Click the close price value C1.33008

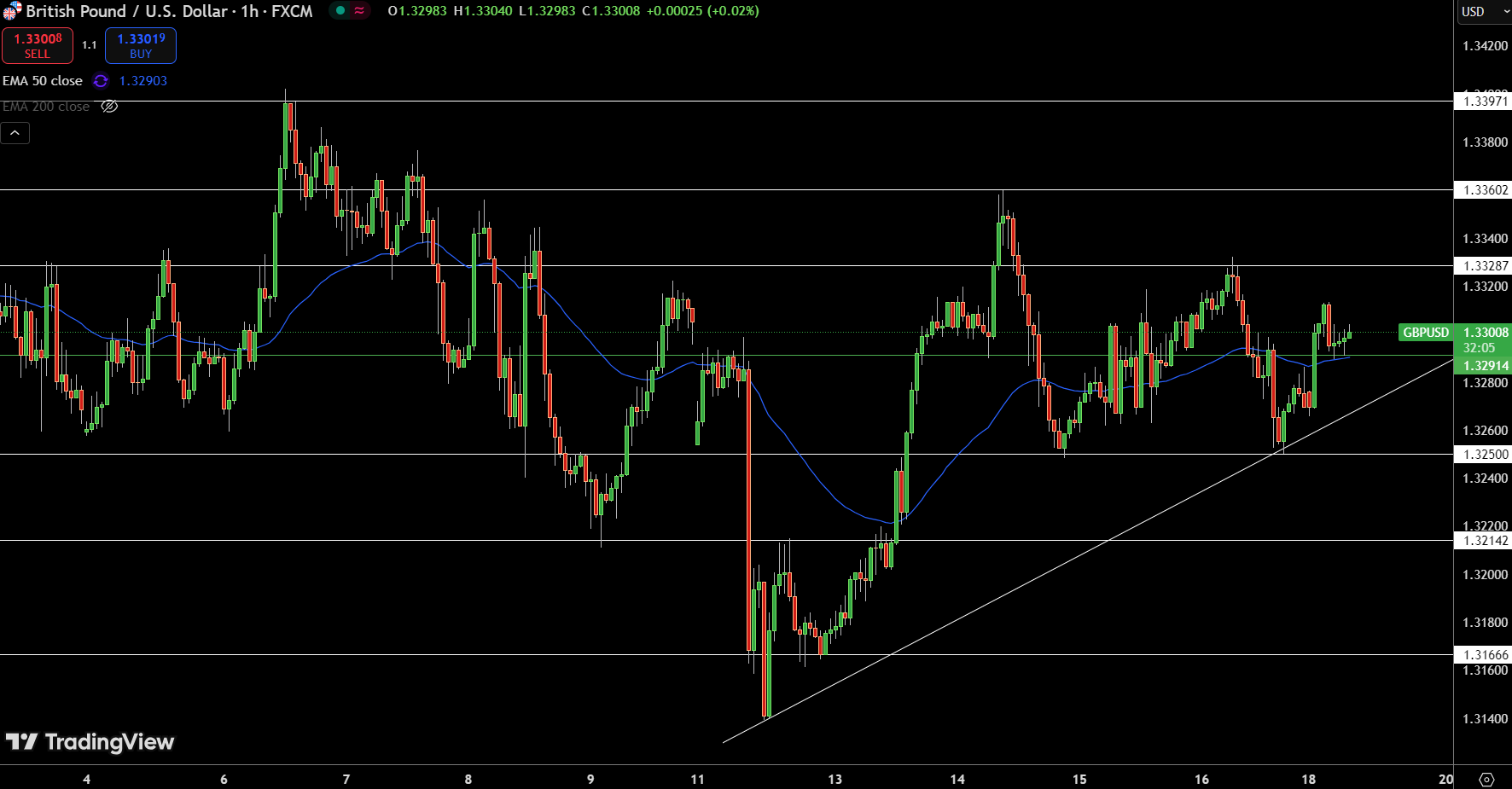pos(611,11)
